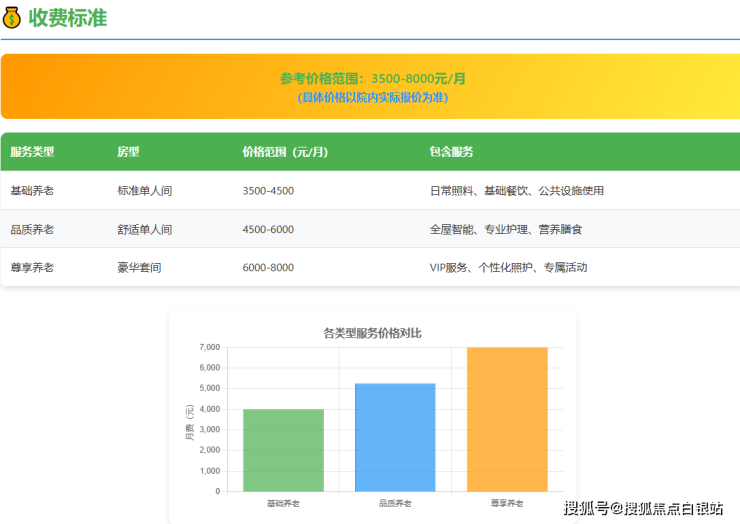Click the 4500-6000 price cell
This screenshot has height=524, width=740.
click(x=268, y=229)
